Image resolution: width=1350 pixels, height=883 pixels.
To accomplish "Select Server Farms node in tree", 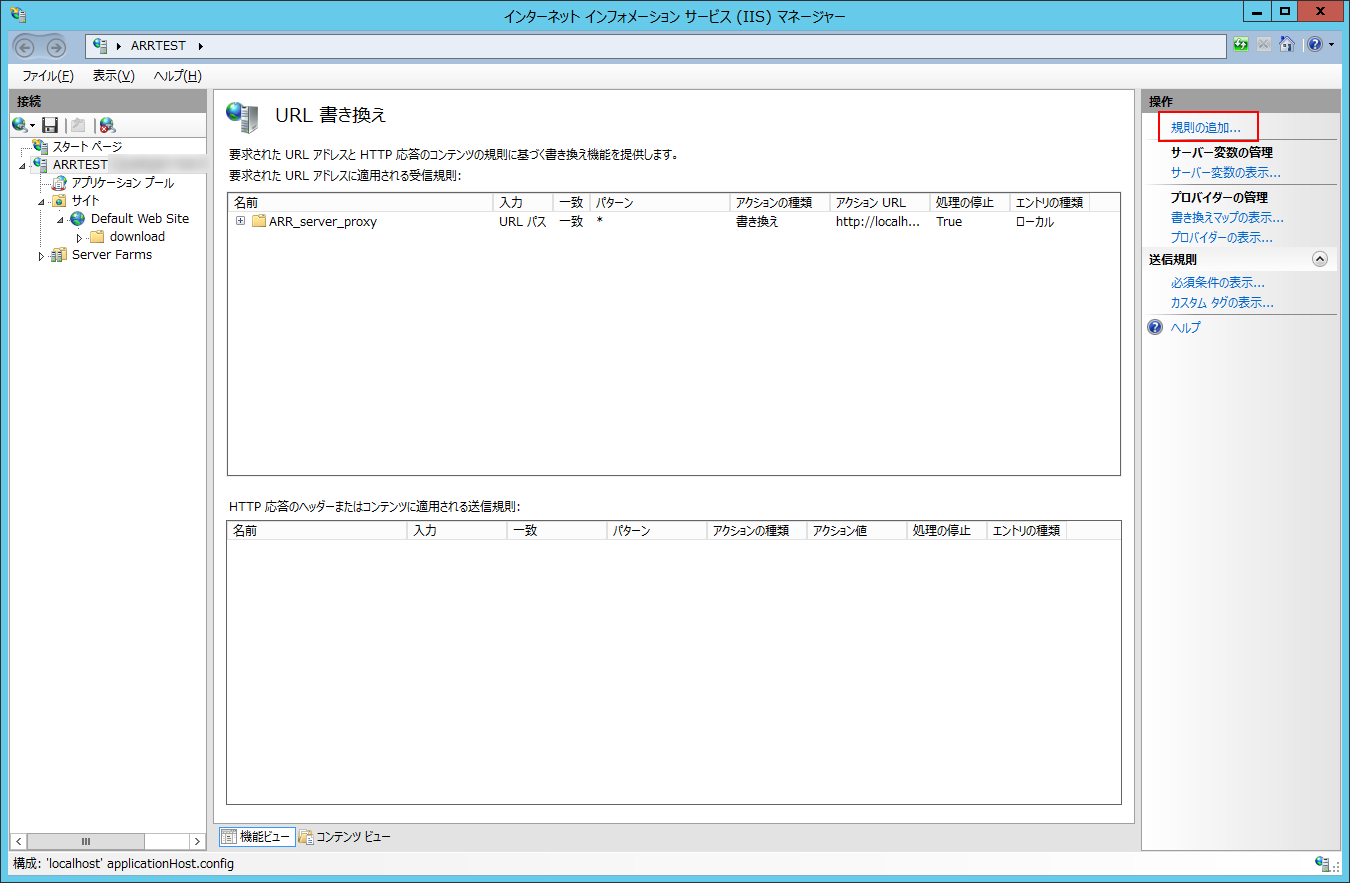I will click(x=112, y=255).
